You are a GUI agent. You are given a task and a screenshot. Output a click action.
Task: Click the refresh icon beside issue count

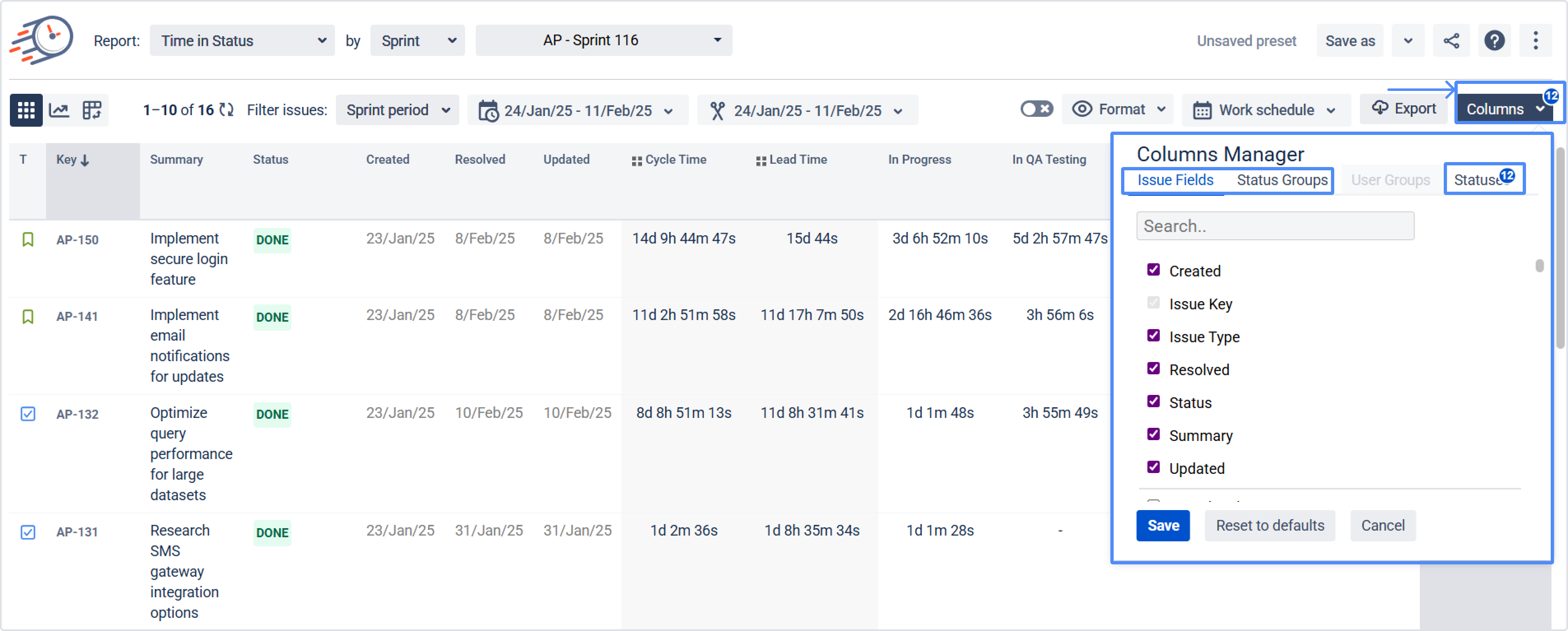coord(226,110)
